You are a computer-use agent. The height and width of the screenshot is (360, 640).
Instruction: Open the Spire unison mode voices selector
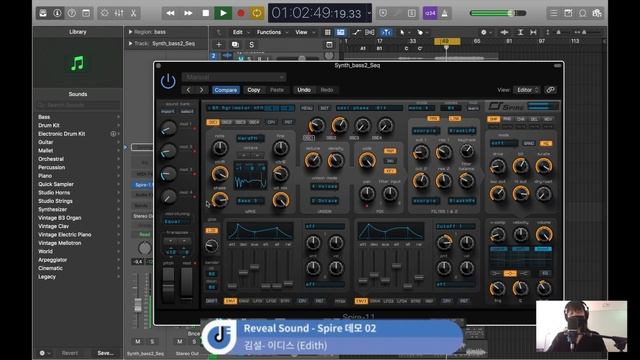click(324, 187)
